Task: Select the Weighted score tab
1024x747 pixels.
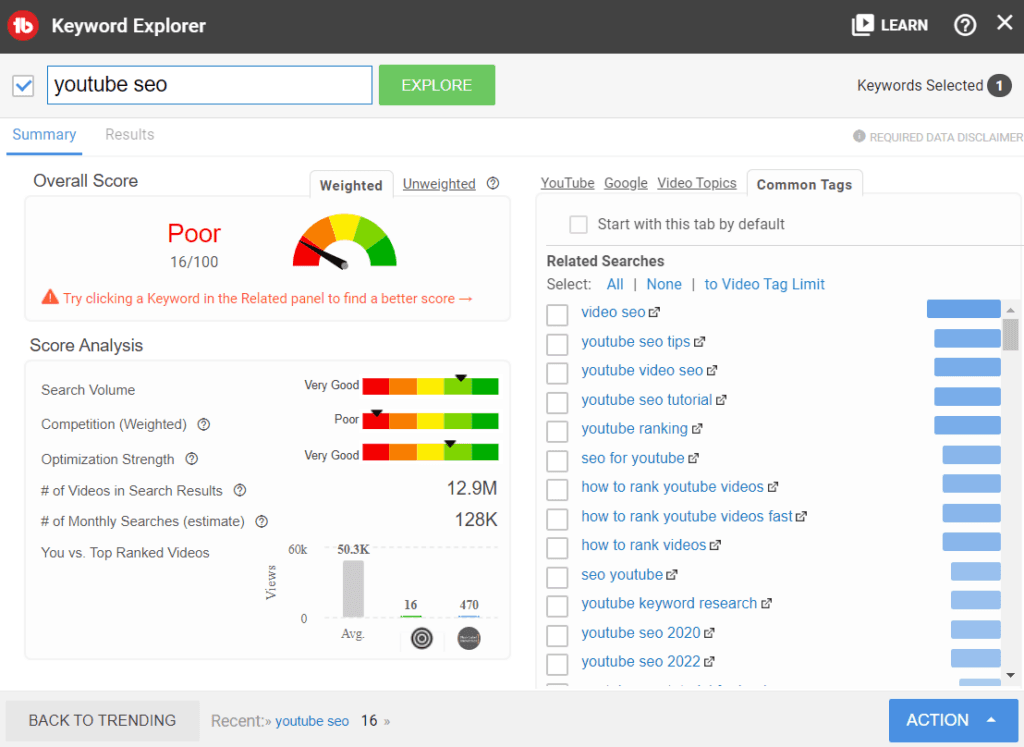Action: click(351, 185)
